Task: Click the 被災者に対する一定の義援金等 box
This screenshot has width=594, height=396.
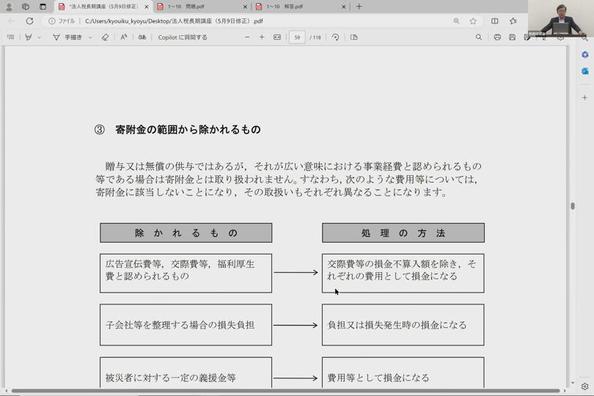Action: [x=186, y=373]
